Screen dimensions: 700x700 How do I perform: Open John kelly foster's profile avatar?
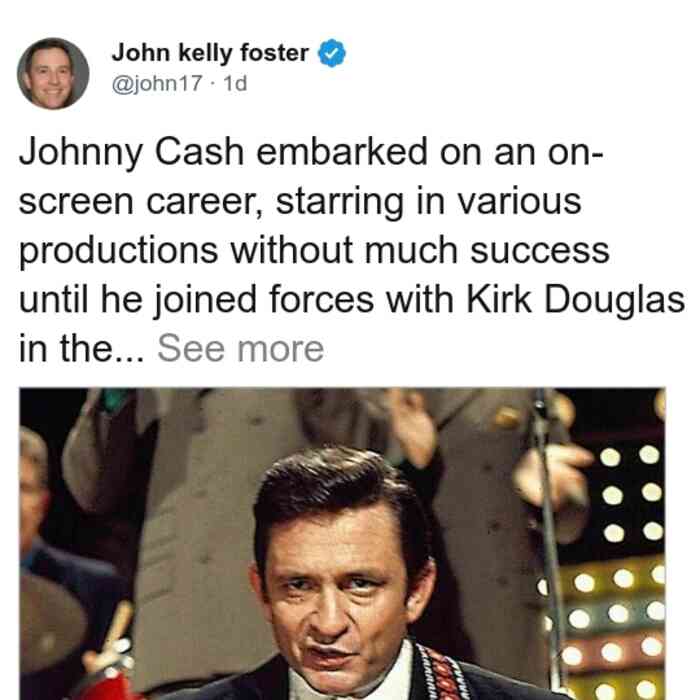(53, 74)
